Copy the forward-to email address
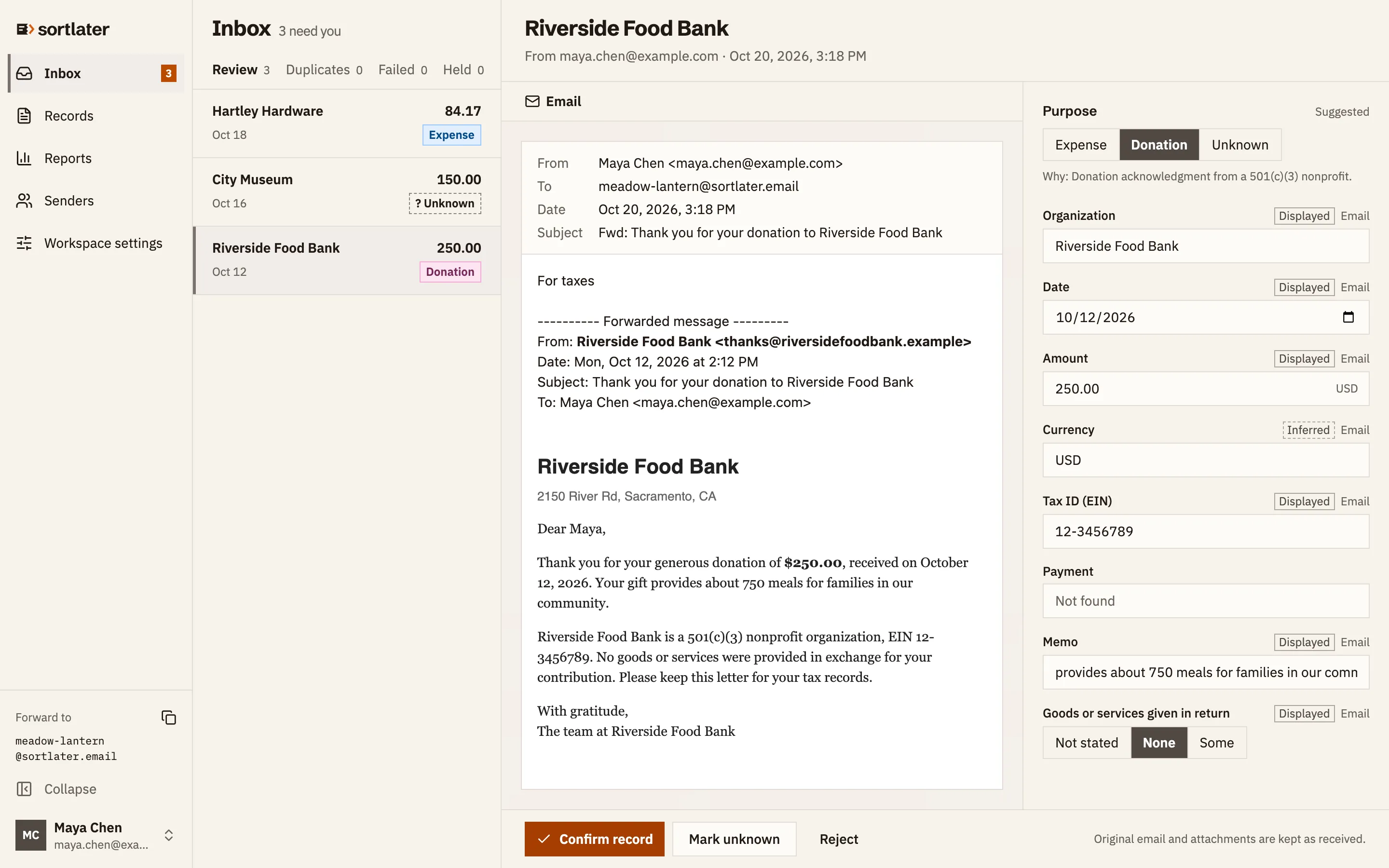The image size is (1389, 868). [x=169, y=718]
